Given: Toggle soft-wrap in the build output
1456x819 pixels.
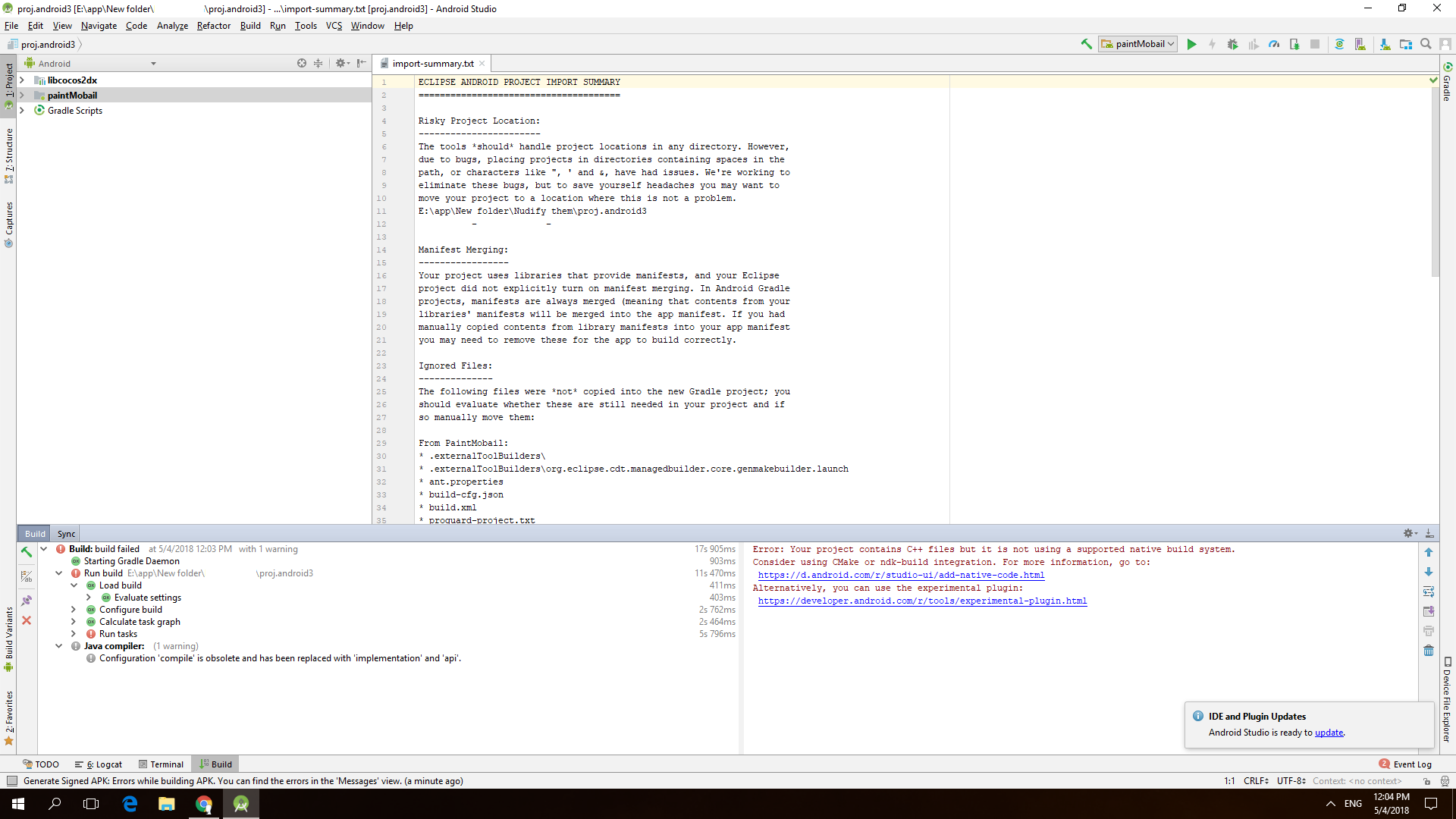Looking at the screenshot, I should 1429,591.
